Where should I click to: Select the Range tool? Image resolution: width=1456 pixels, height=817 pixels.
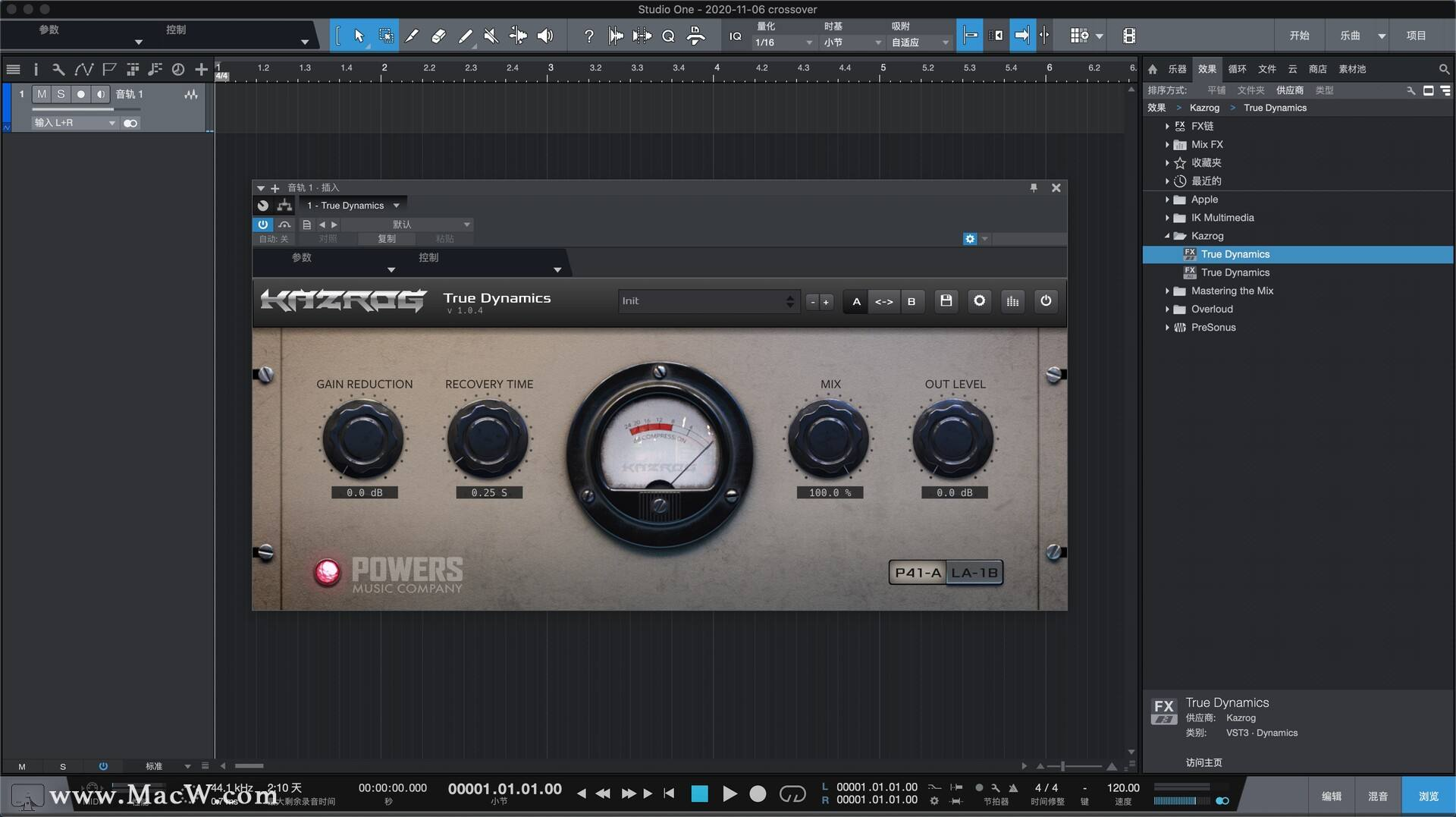click(386, 36)
